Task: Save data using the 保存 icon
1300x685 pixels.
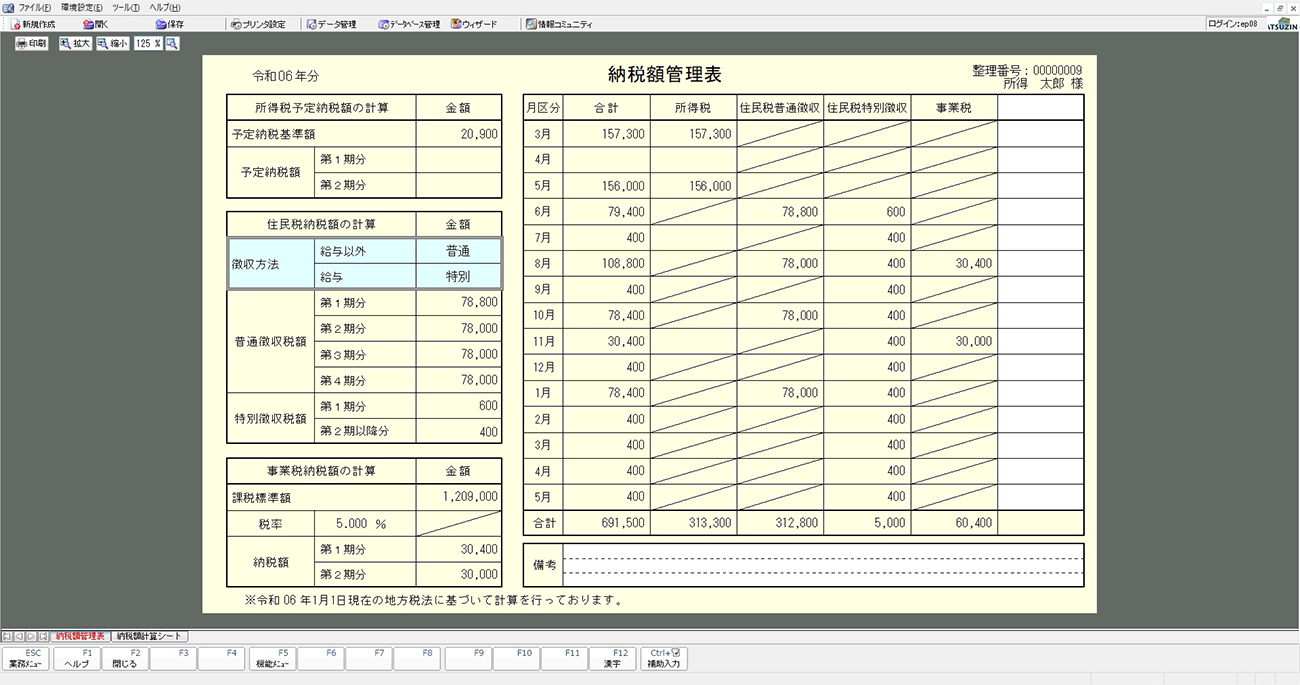Action: (170, 24)
